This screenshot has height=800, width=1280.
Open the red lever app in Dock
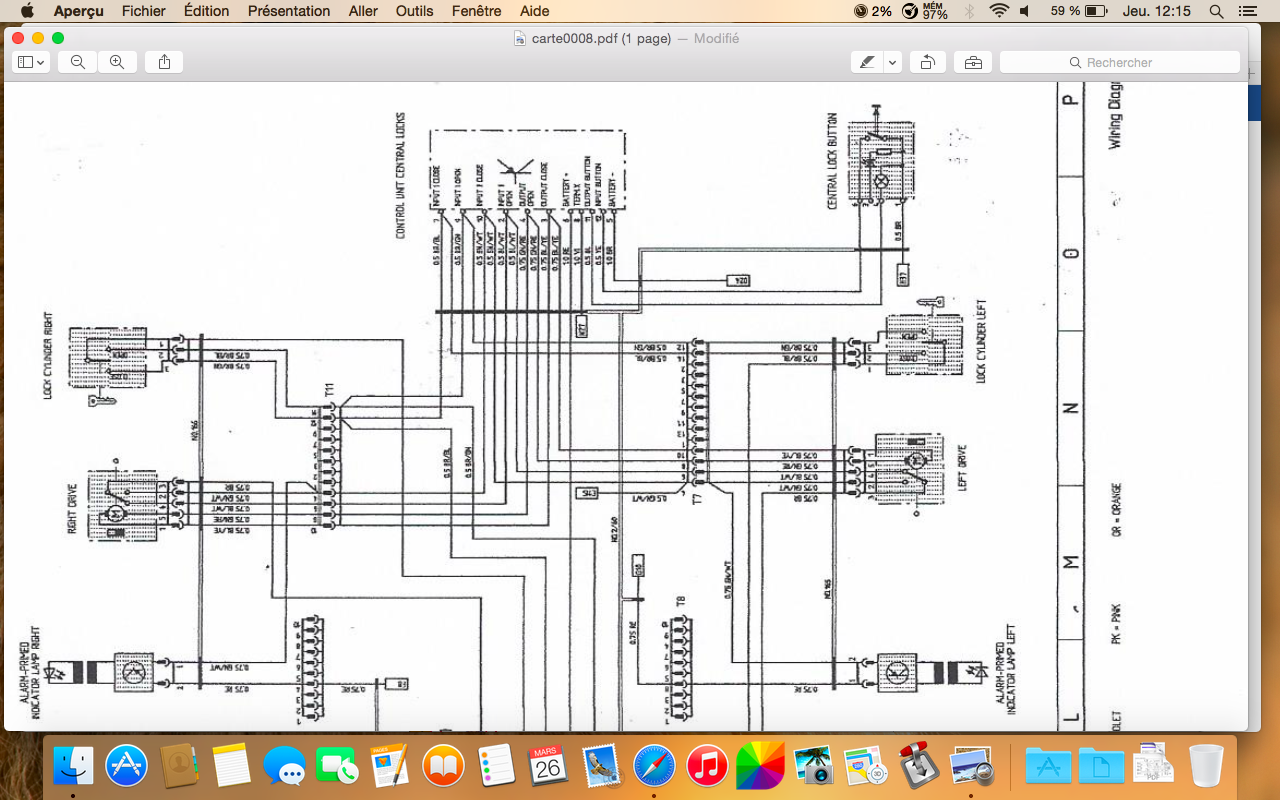[x=919, y=767]
